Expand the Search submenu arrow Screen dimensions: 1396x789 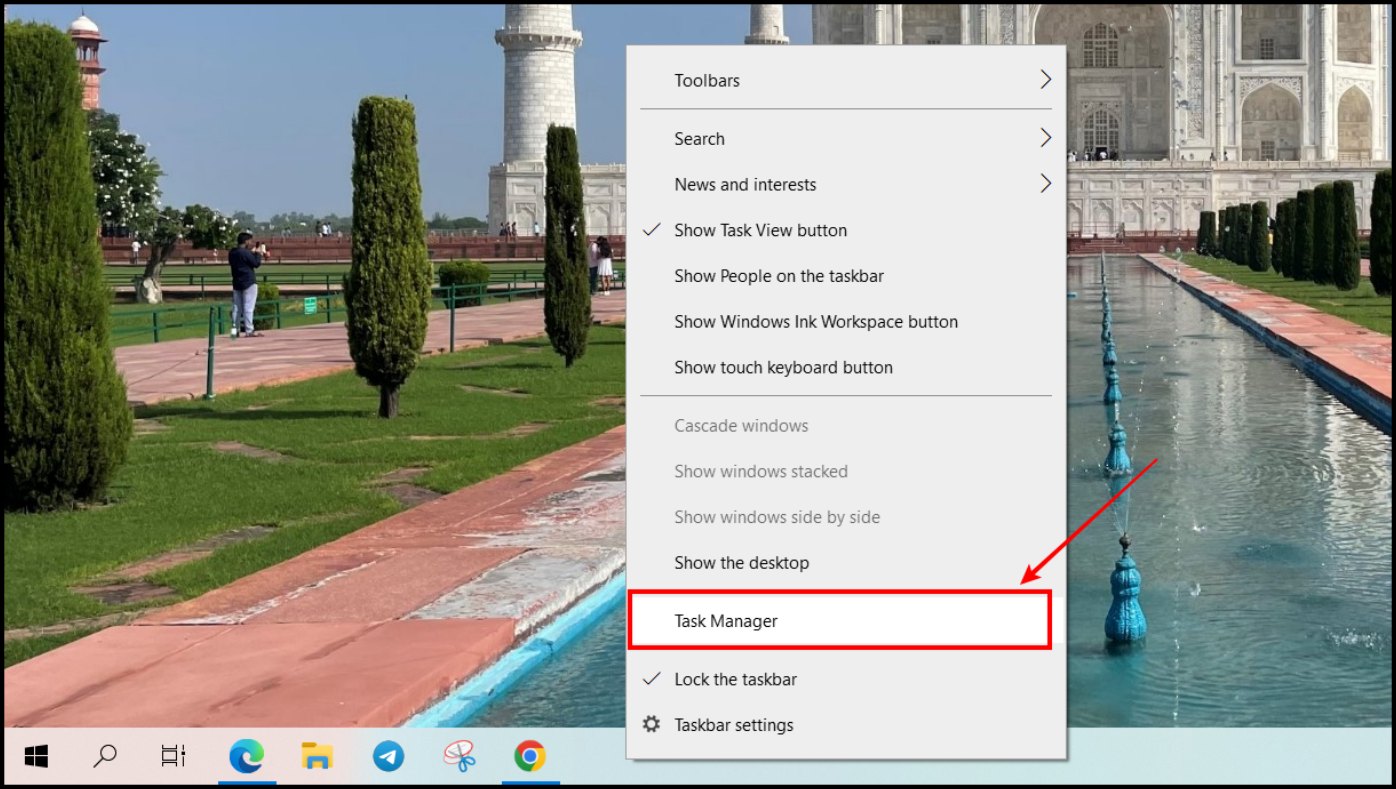[x=1045, y=138]
